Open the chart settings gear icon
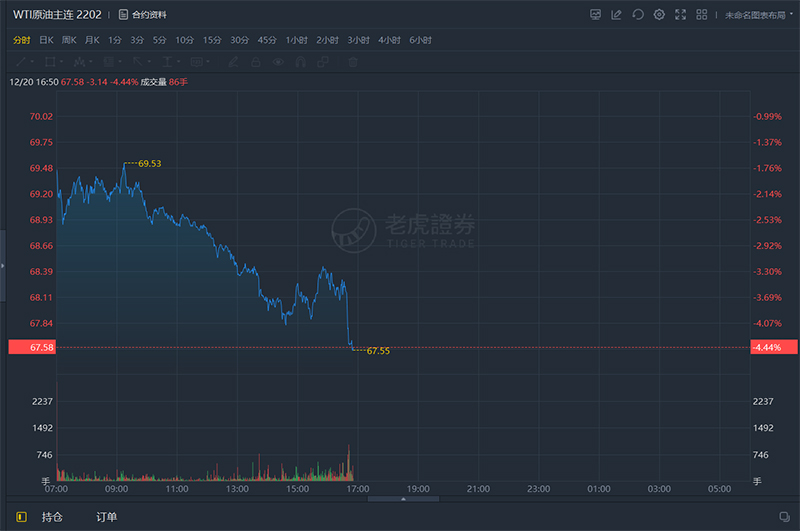 [x=659, y=15]
